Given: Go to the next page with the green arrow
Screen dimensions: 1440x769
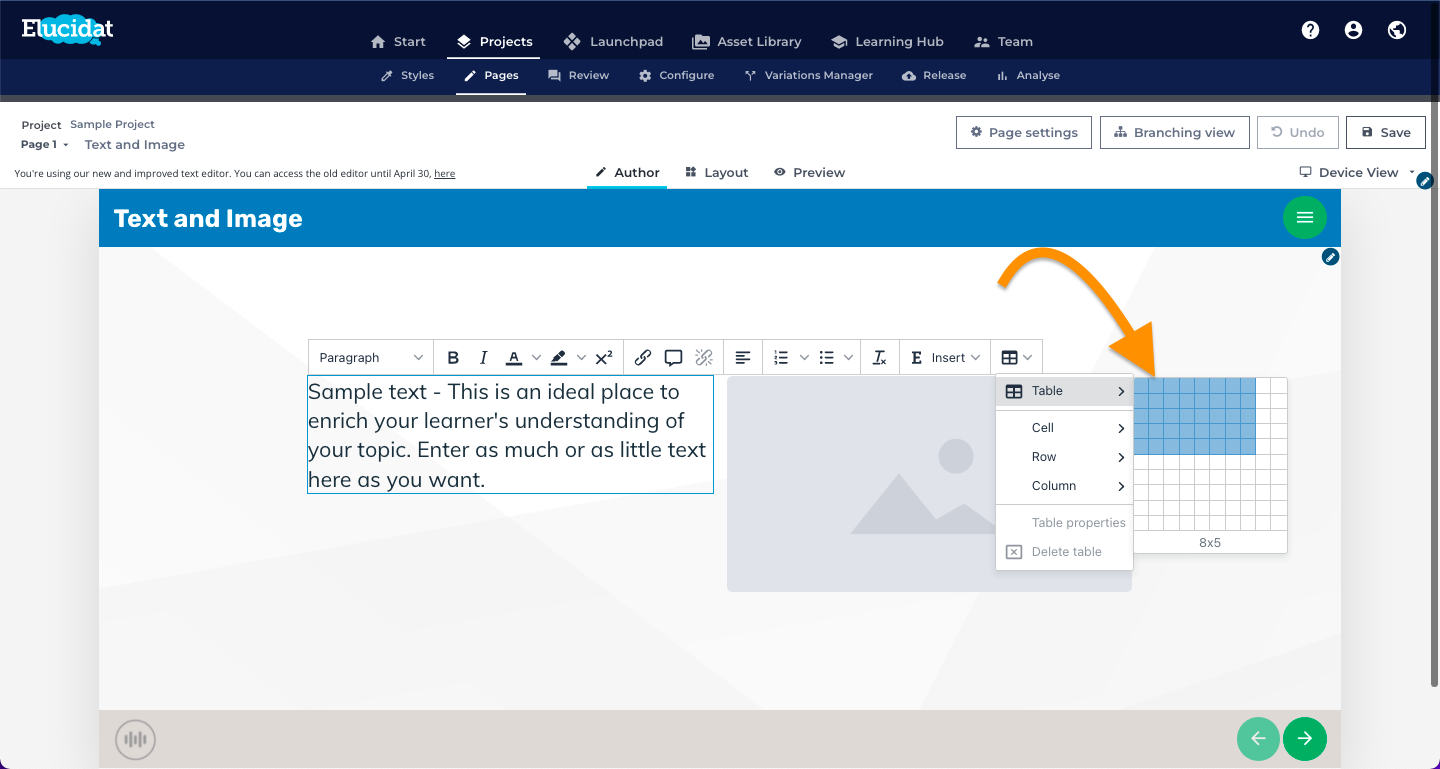Looking at the screenshot, I should pyautogui.click(x=1304, y=739).
